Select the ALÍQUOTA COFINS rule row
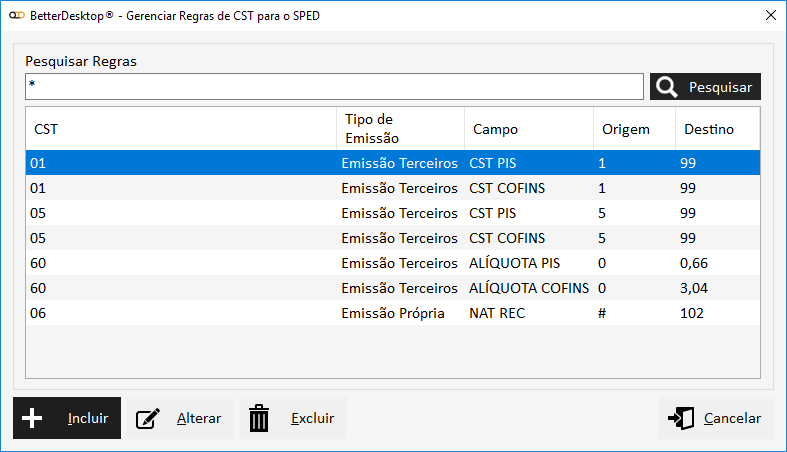 click(x=392, y=288)
